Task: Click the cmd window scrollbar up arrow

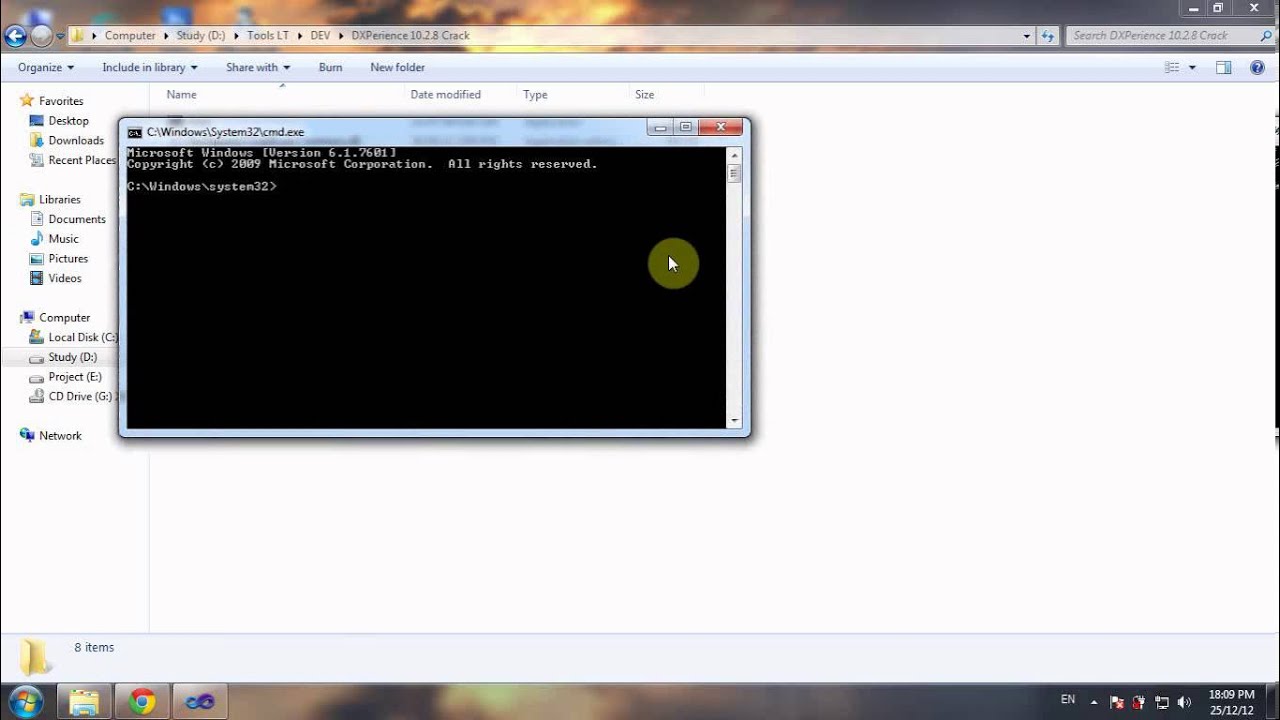Action: (734, 155)
